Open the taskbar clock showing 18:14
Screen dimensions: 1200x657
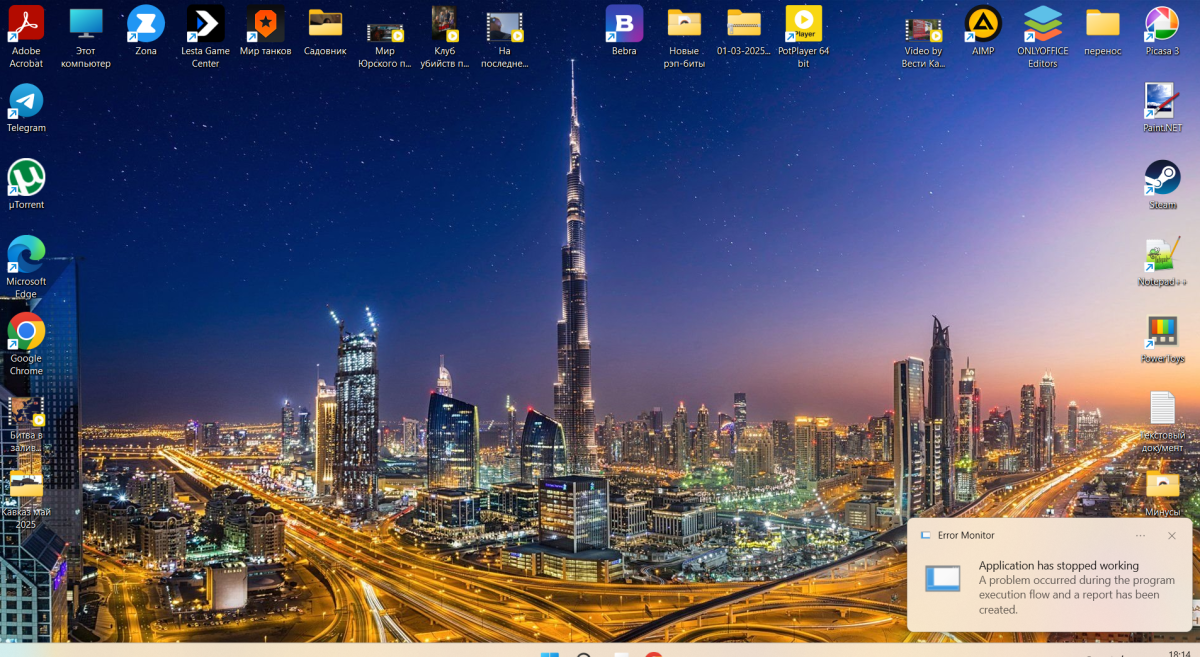pos(1179,653)
